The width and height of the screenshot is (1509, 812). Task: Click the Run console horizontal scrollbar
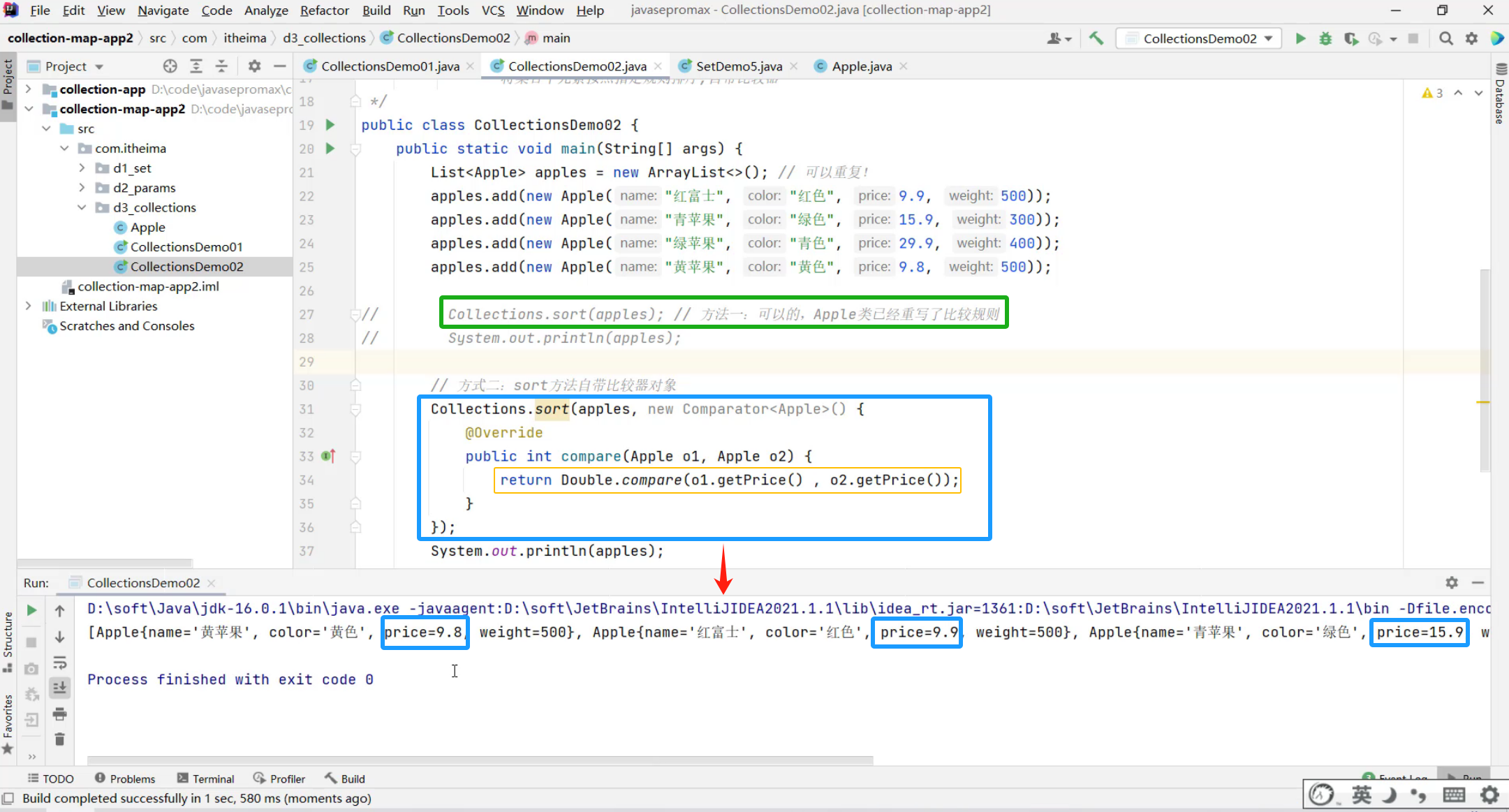[x=480, y=760]
